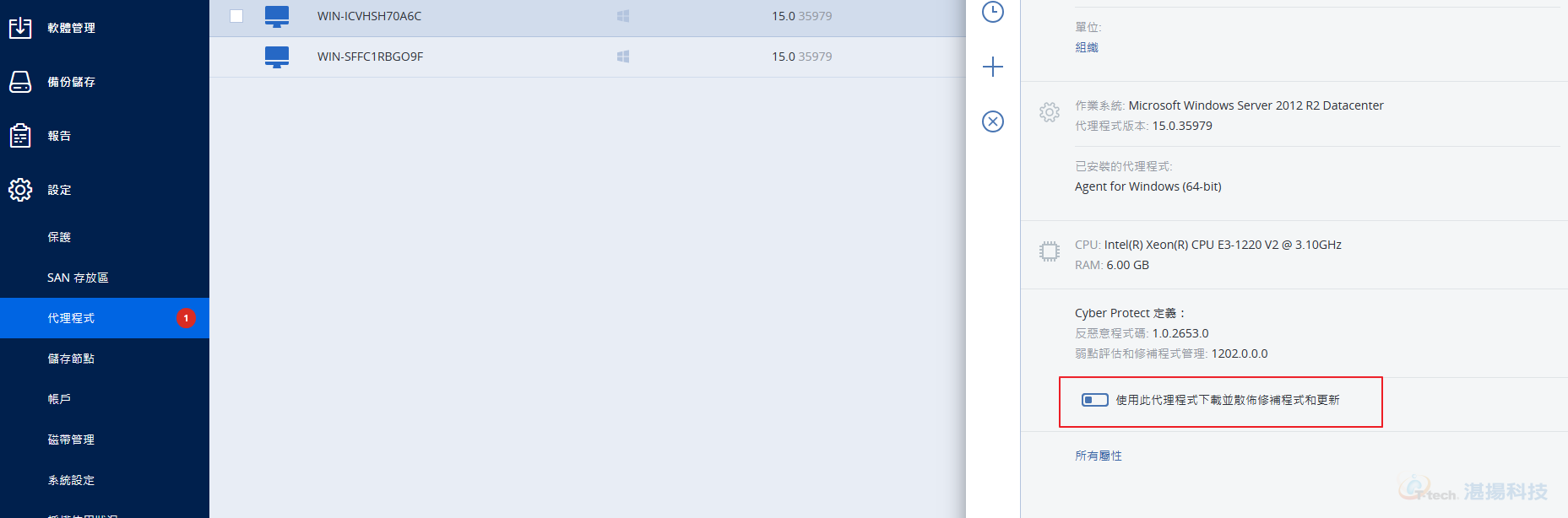This screenshot has height=518, width=1568.
Task: Toggle 使用此代理程式下載並散佈修補程式和更新 switch
Action: click(1095, 400)
